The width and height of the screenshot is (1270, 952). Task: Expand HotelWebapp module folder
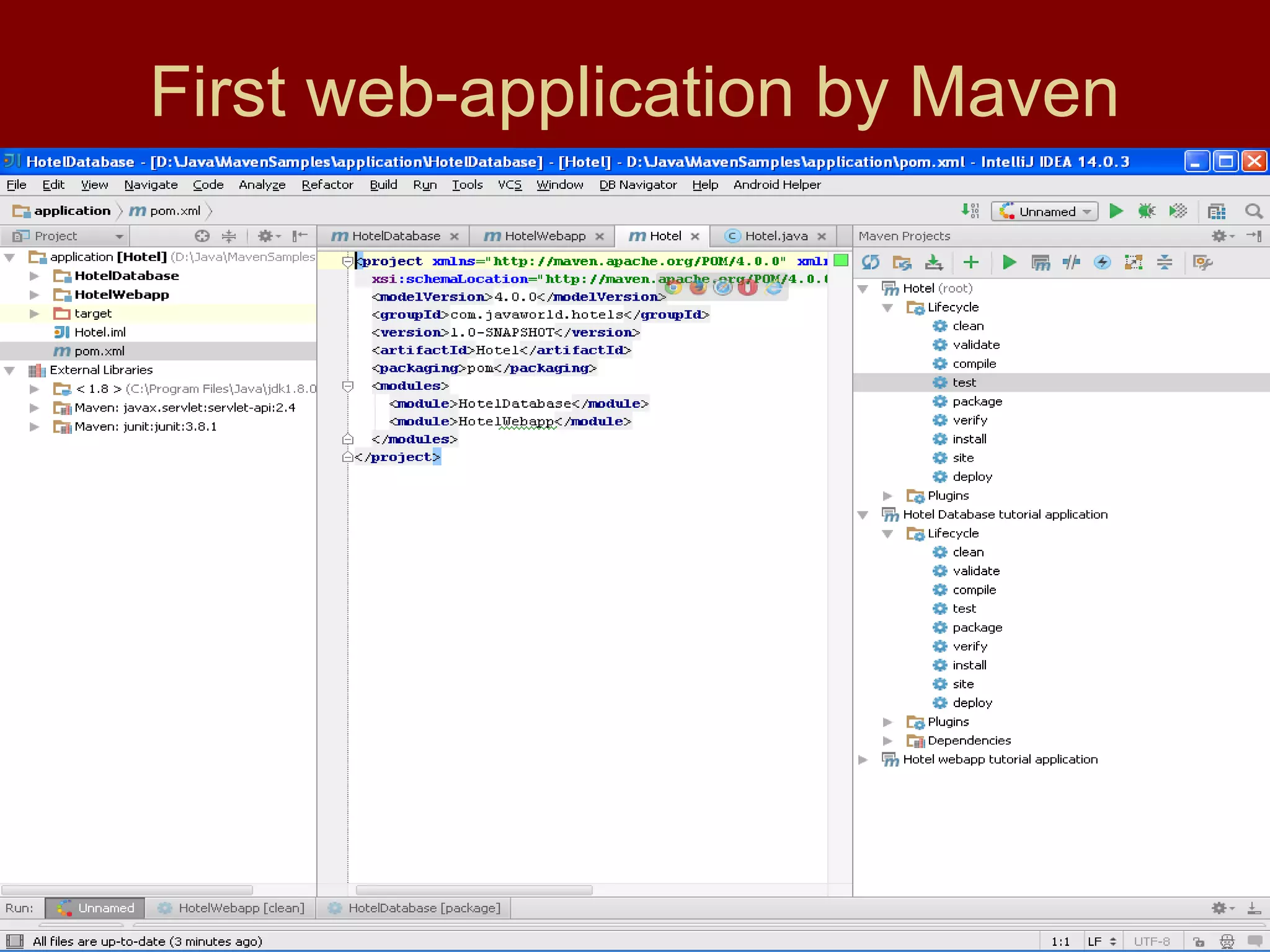pyautogui.click(x=35, y=295)
